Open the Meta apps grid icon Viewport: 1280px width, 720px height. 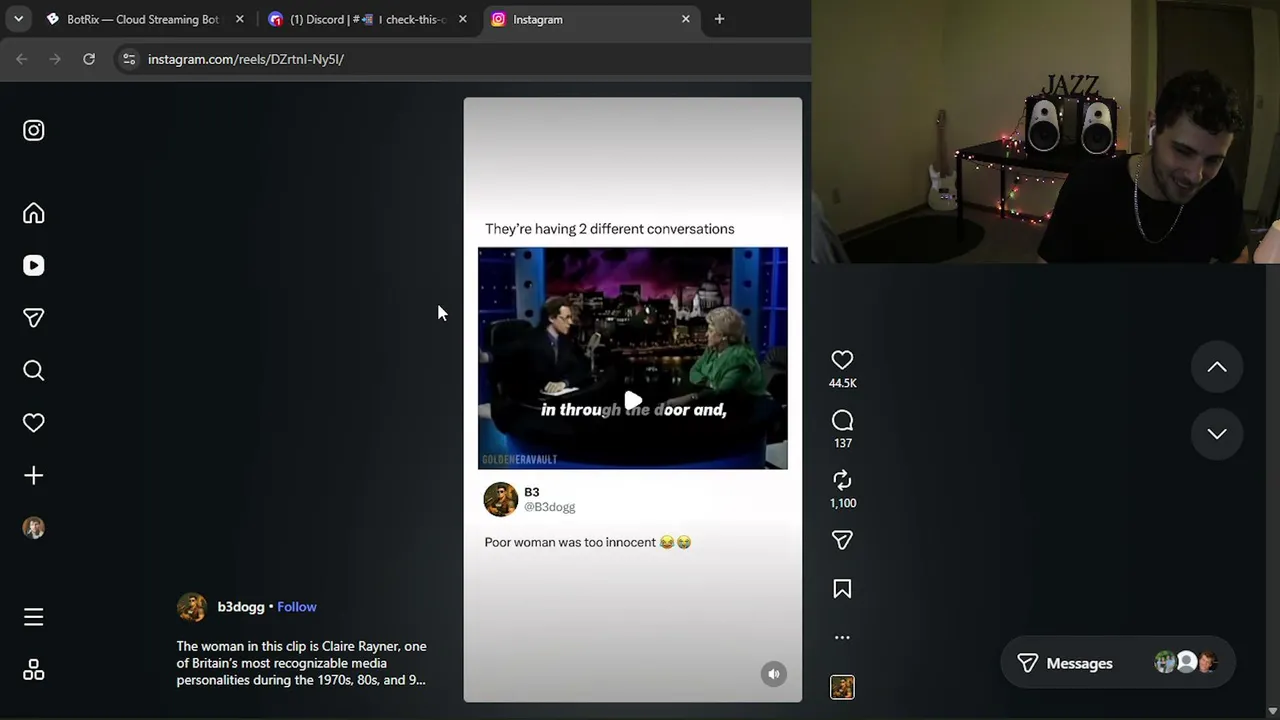click(34, 670)
